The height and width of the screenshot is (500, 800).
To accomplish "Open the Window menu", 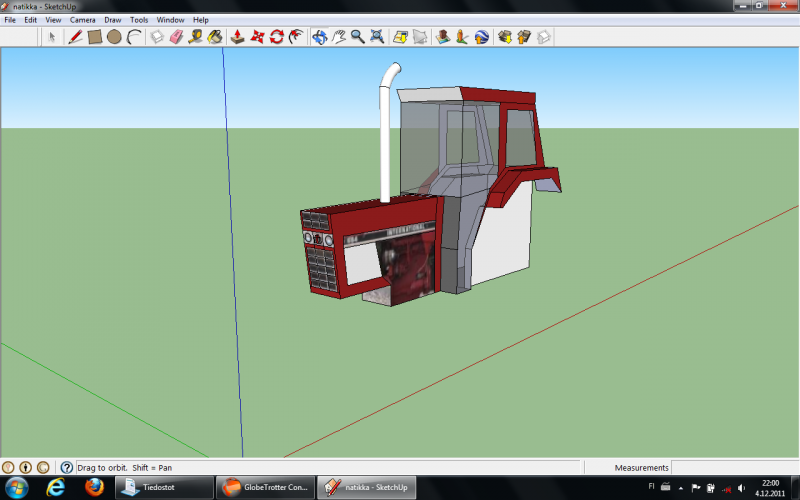I will click(170, 19).
